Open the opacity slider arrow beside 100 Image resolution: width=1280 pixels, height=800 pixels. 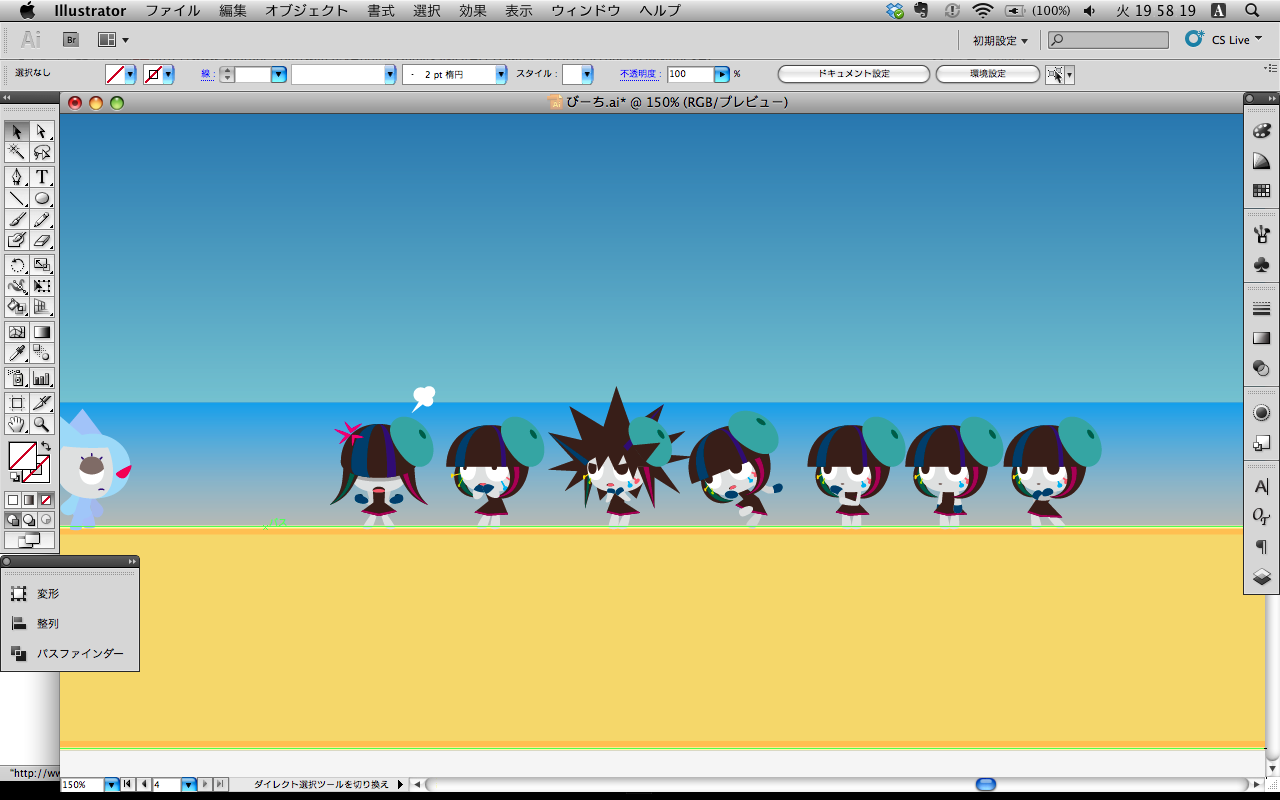[x=721, y=74]
